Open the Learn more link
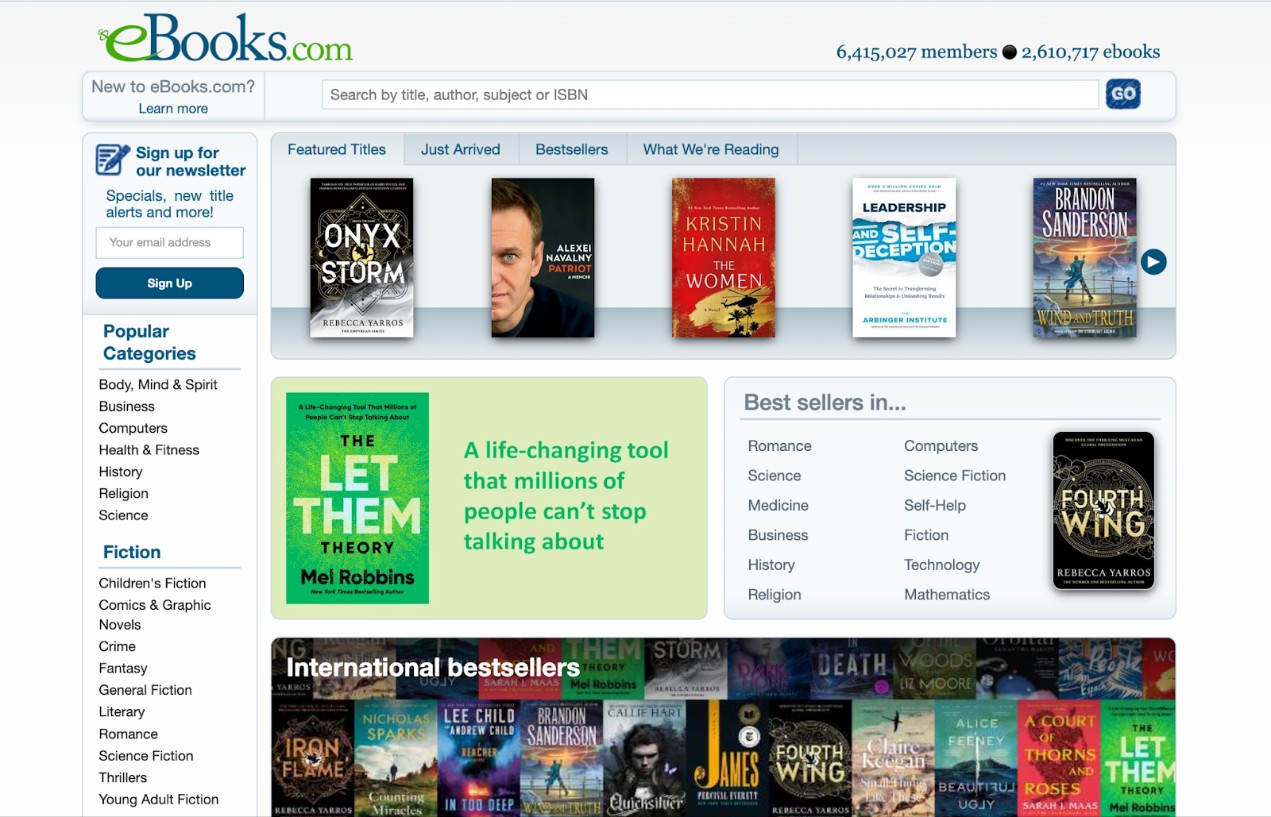Image resolution: width=1271 pixels, height=817 pixels. (173, 108)
